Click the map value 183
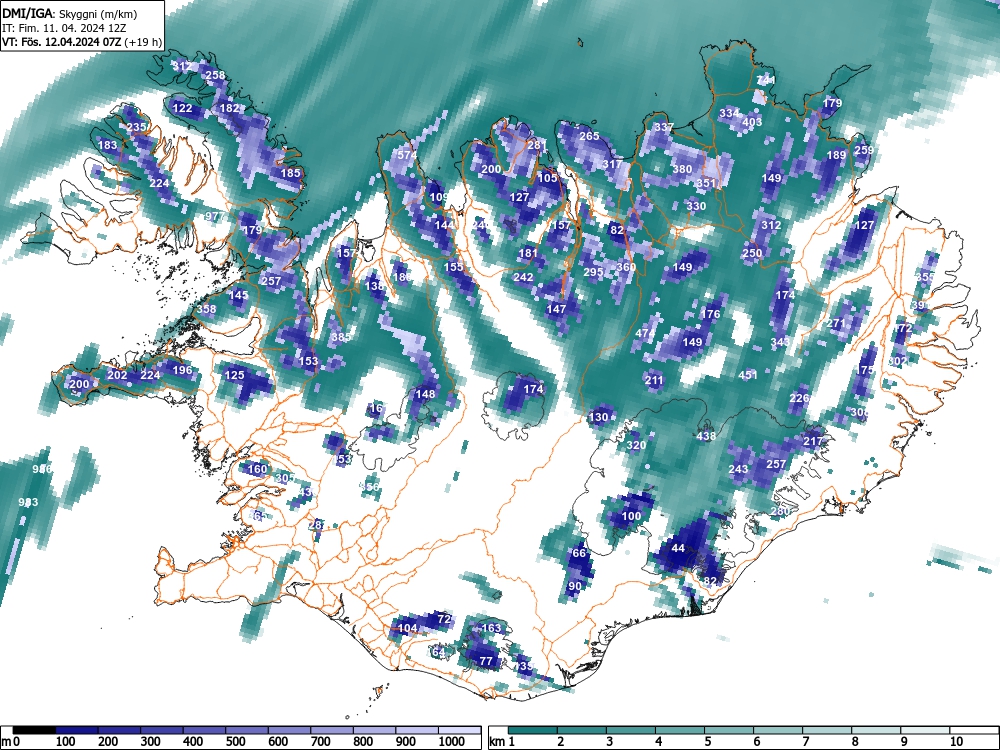This screenshot has width=1000, height=750. pyautogui.click(x=108, y=145)
